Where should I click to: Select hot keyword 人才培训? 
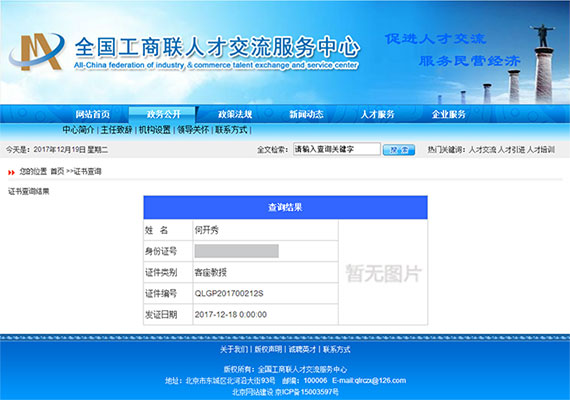point(541,149)
